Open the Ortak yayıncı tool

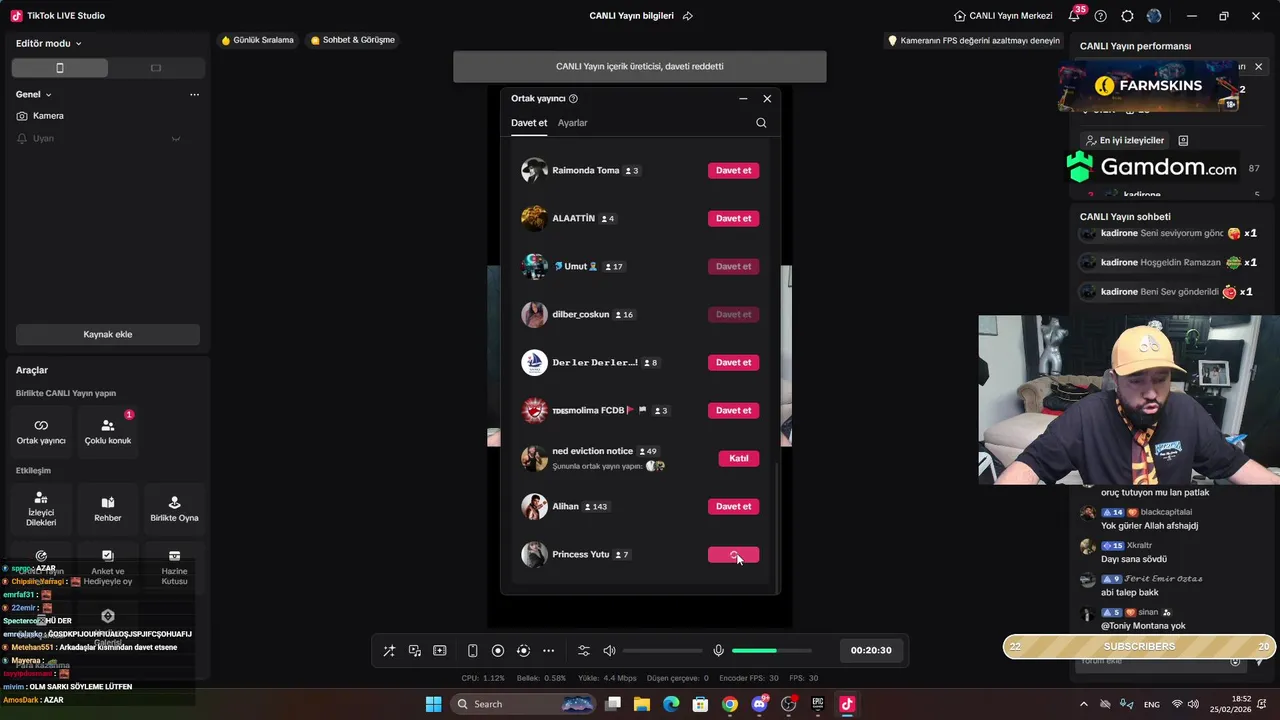(x=41, y=431)
